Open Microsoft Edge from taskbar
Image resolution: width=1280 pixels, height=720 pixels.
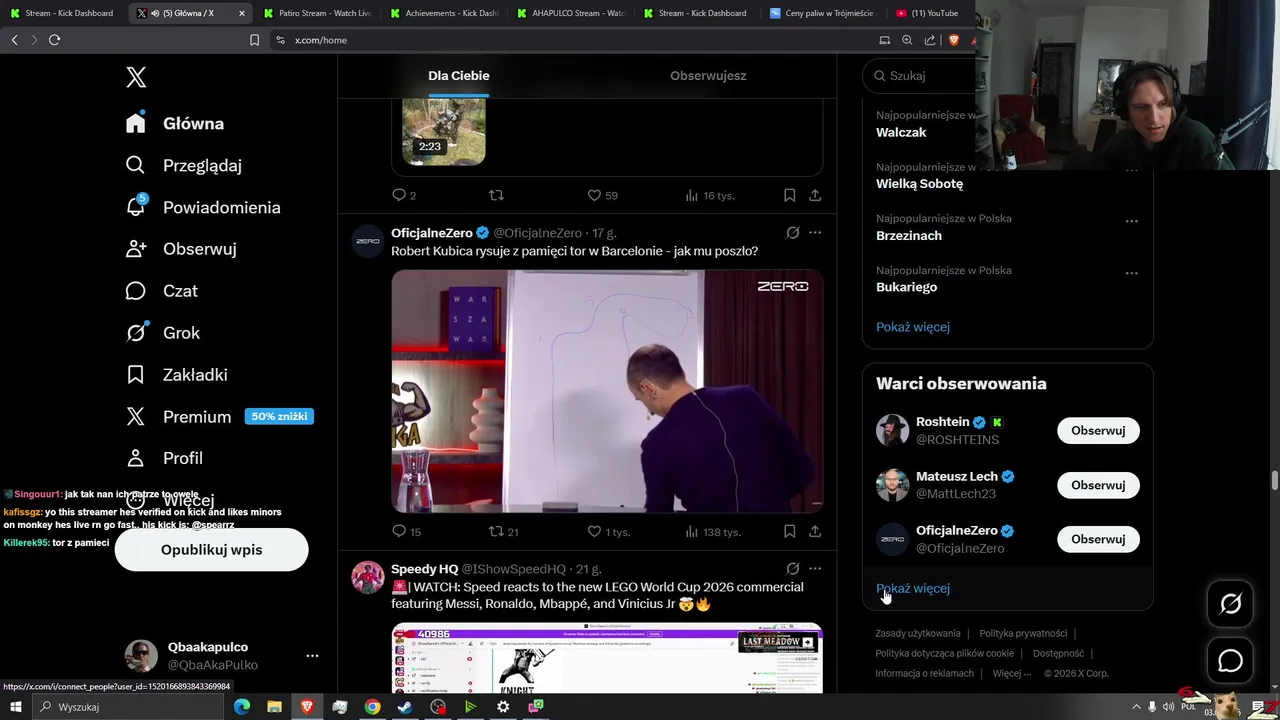coord(242,707)
